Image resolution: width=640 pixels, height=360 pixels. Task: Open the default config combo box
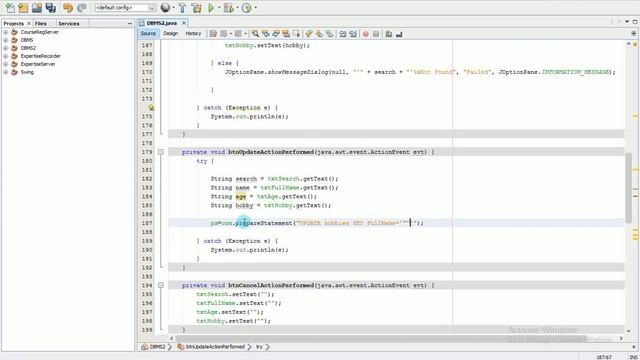[x=125, y=7]
